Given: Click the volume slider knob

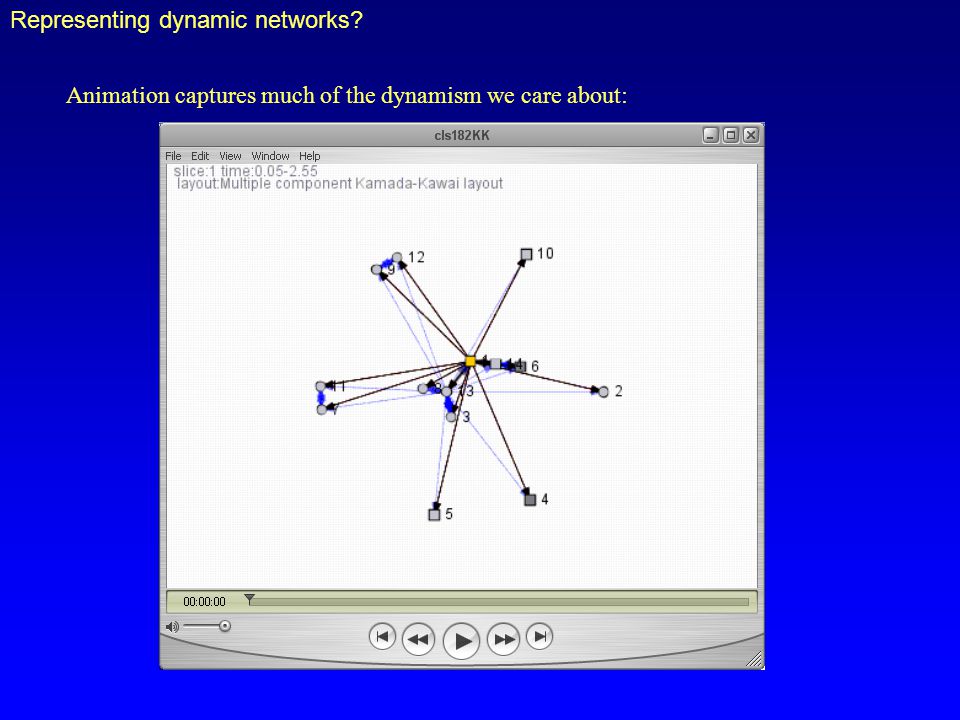Looking at the screenshot, I should pyautogui.click(x=225, y=626).
